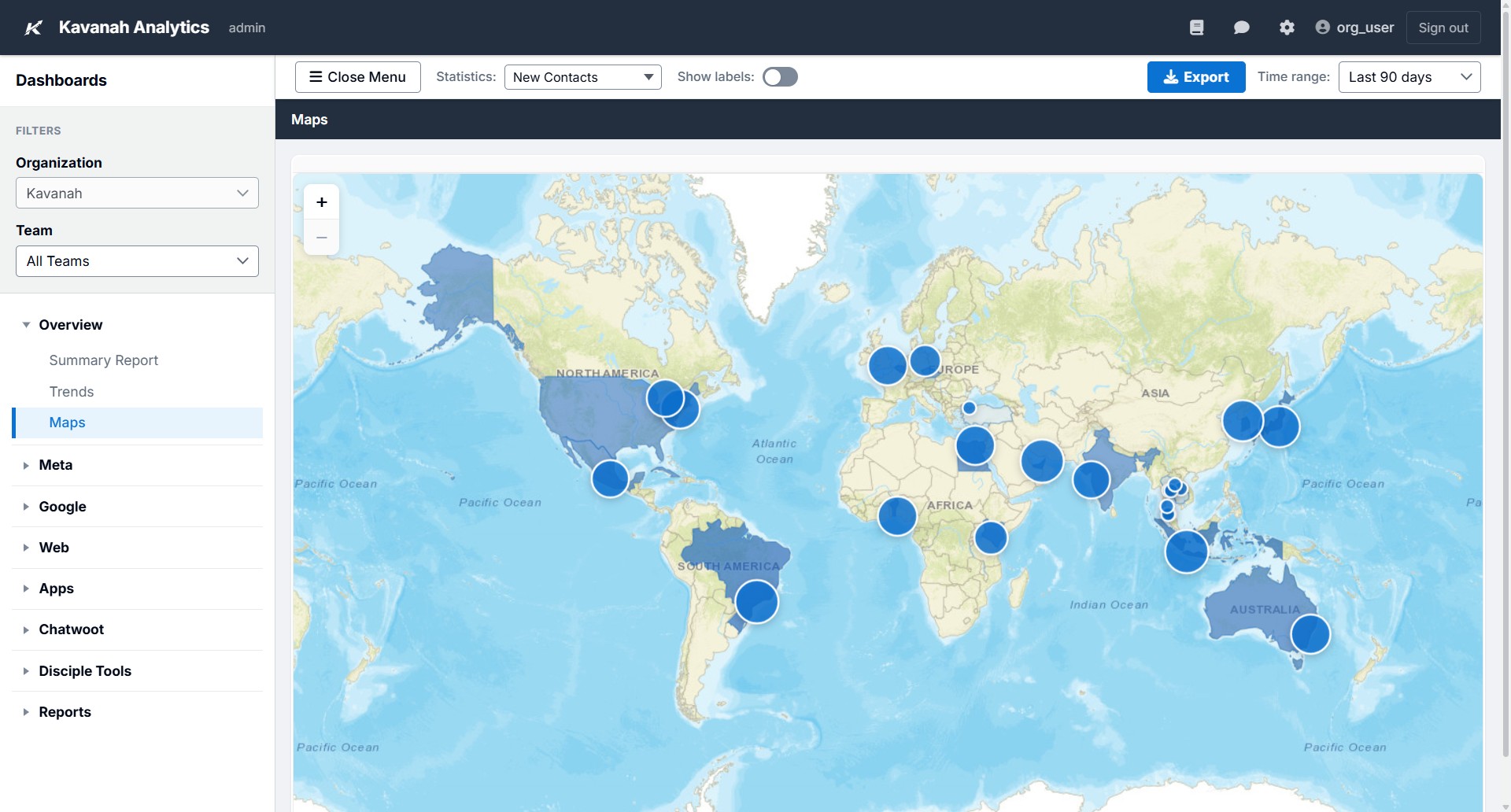The height and width of the screenshot is (812, 1511).
Task: Click the map marker over southeast Australia
Action: pos(1310,634)
